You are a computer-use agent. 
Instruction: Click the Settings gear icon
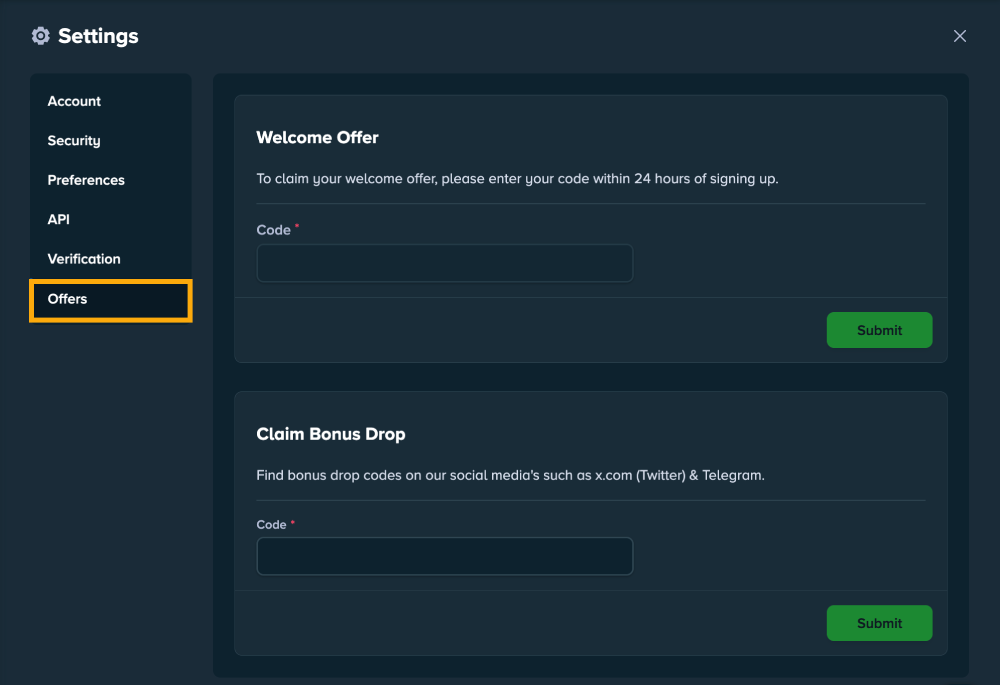[40, 36]
